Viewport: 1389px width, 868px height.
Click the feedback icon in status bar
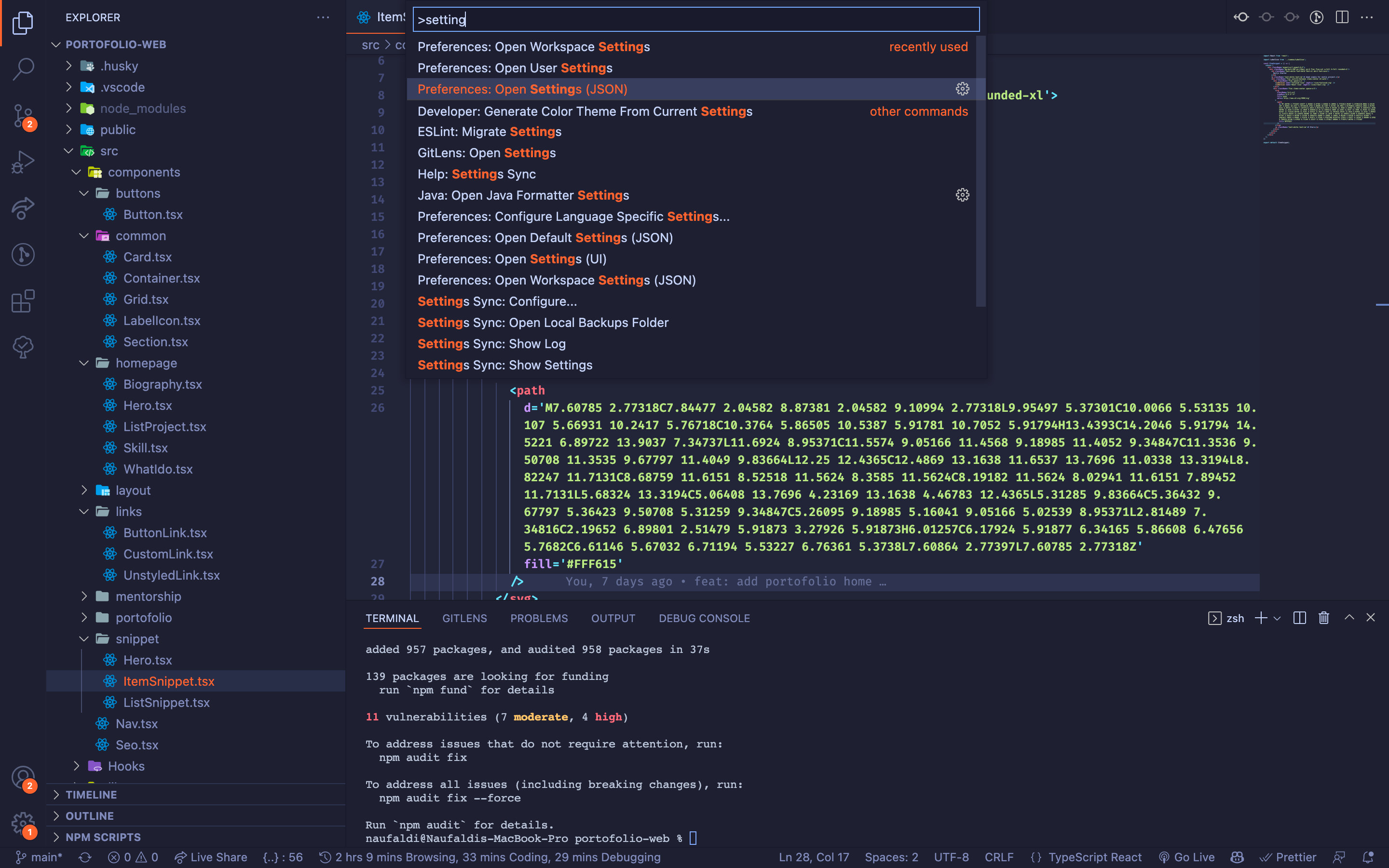(x=1339, y=857)
